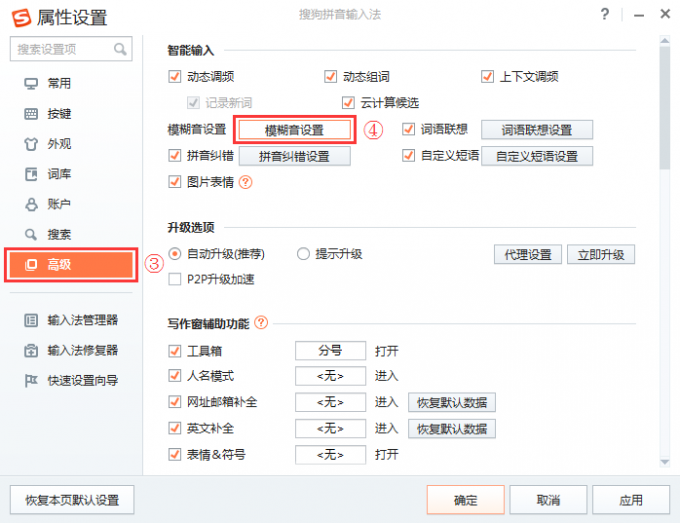Image resolution: width=680 pixels, height=523 pixels.
Task: Click the icon beside 高级 in the sidebar
Action: (x=31, y=265)
